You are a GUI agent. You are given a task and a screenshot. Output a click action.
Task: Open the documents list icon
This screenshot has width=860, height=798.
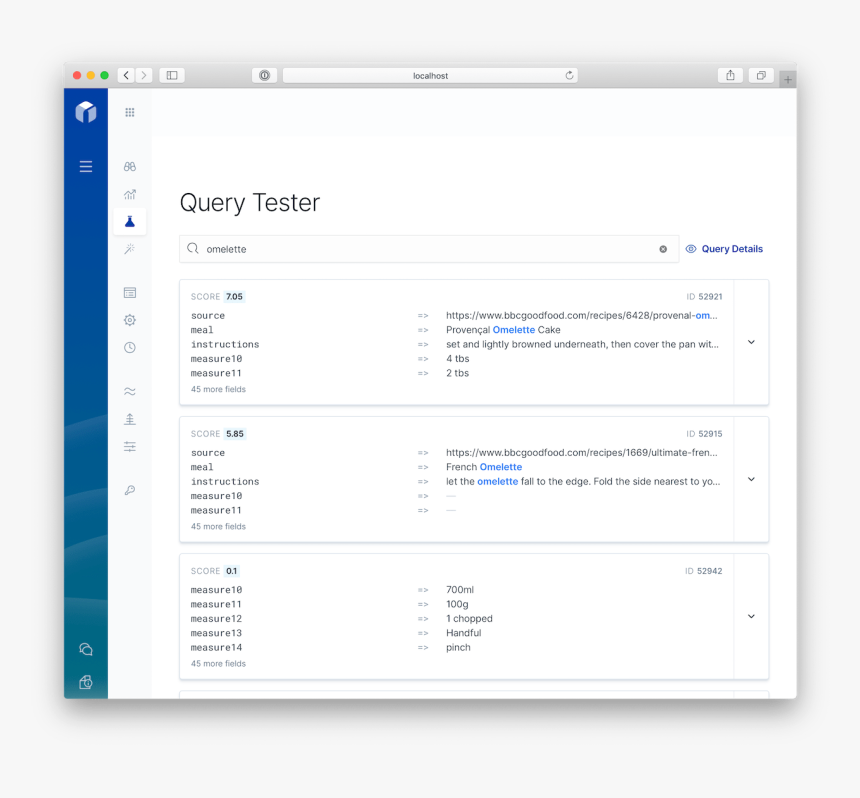pos(129,293)
